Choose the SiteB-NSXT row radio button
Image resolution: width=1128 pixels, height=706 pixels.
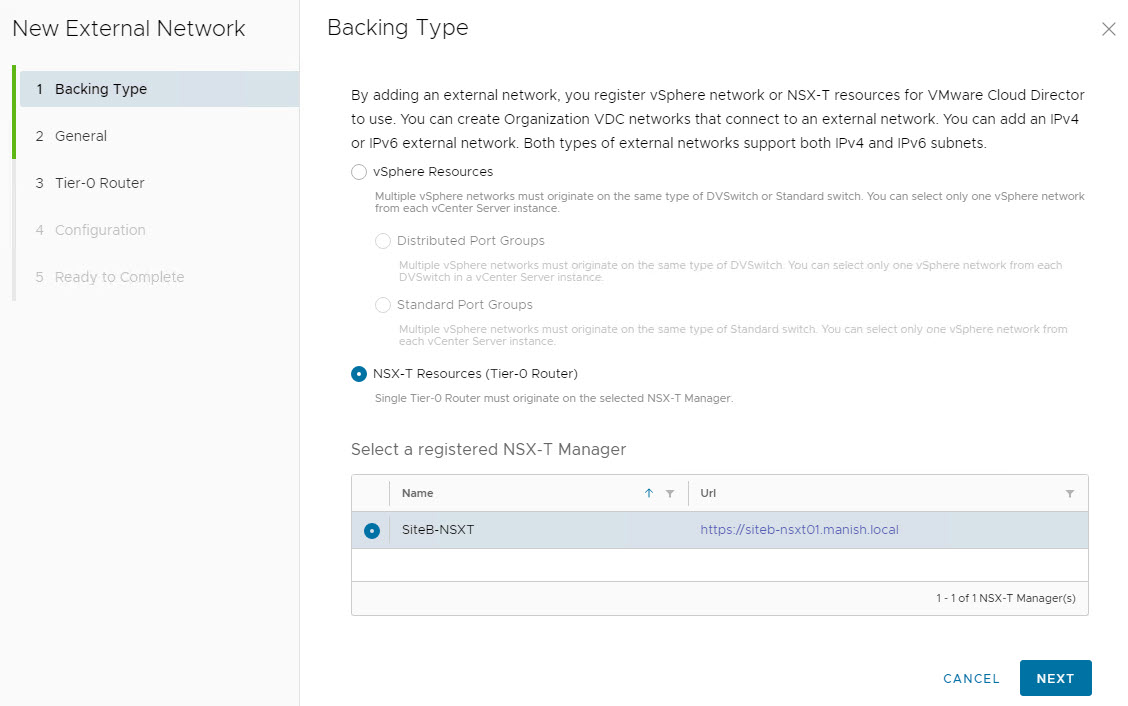pos(372,531)
